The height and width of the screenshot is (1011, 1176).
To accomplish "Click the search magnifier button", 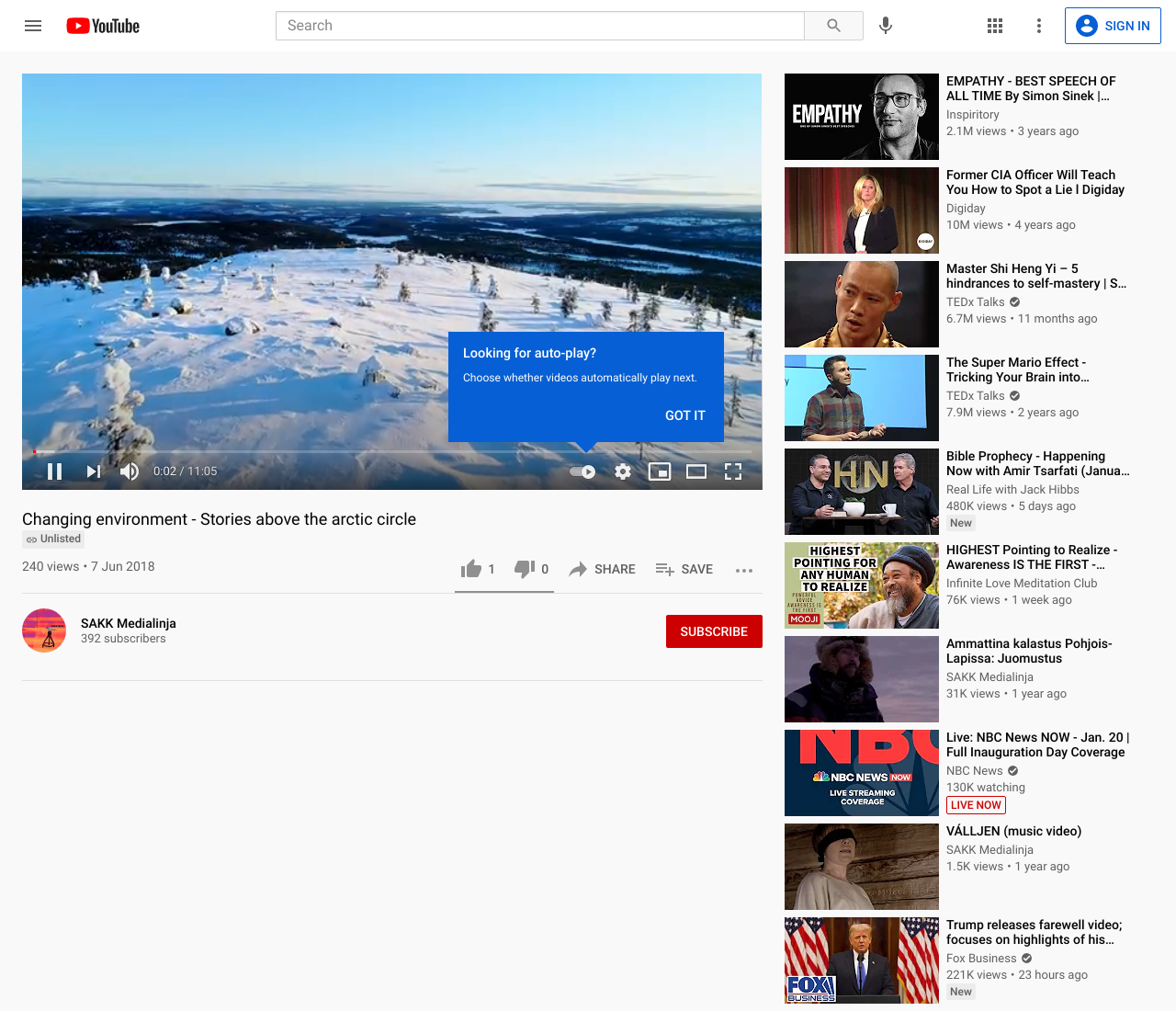I will [x=833, y=26].
